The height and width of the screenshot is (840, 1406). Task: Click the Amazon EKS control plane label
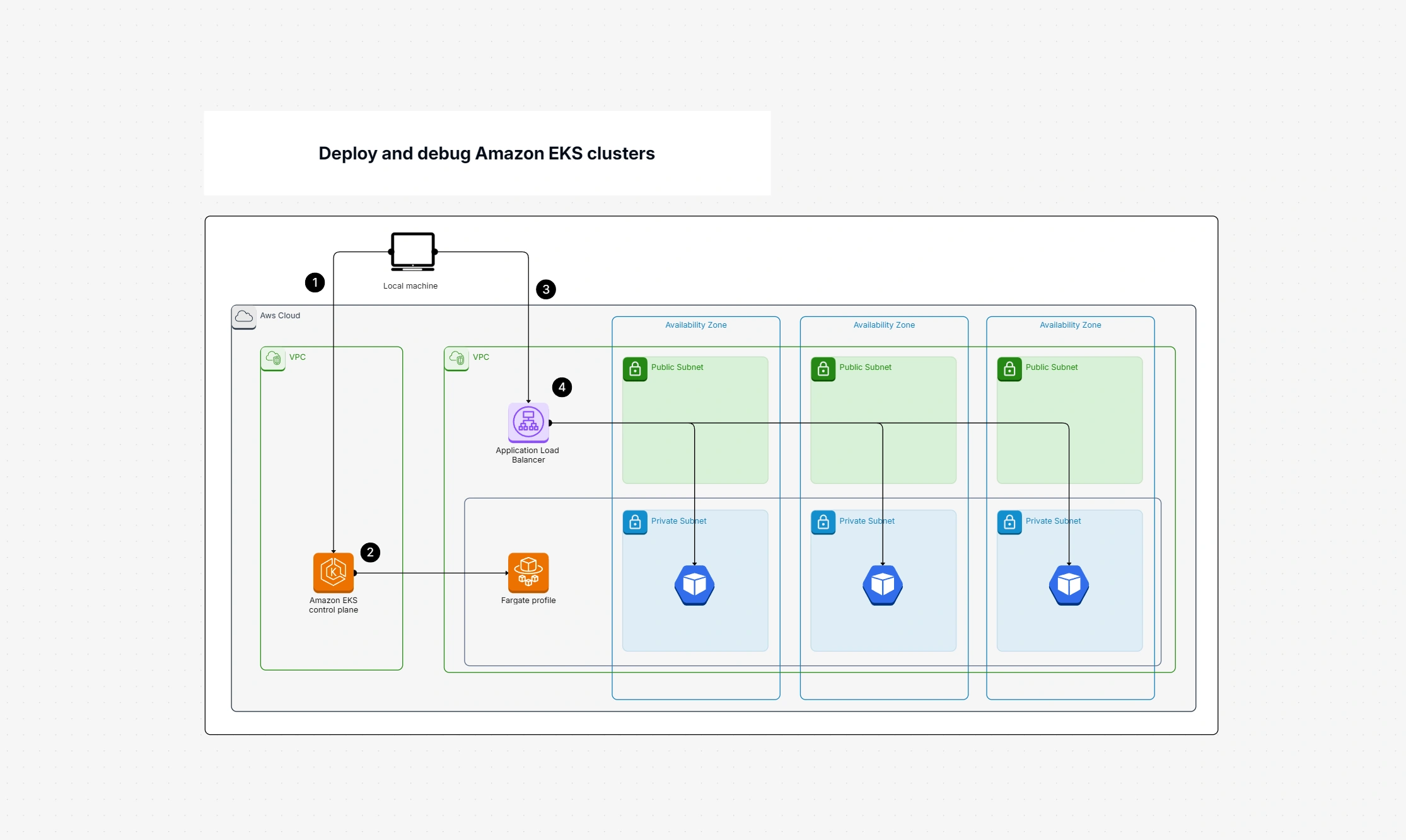point(334,605)
